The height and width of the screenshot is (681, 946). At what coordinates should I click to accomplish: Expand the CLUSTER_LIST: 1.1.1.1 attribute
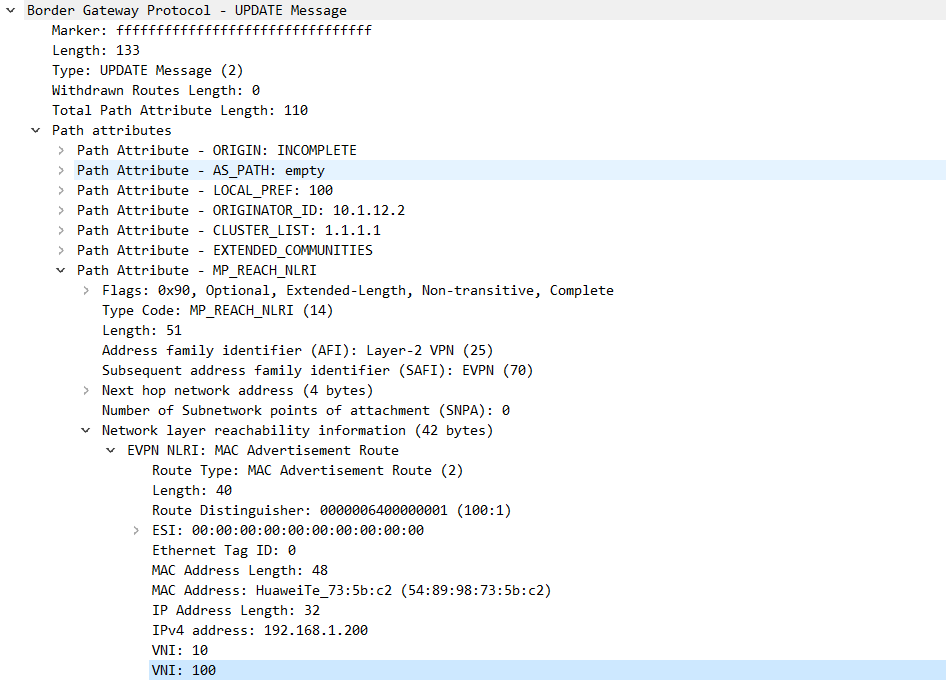point(61,231)
